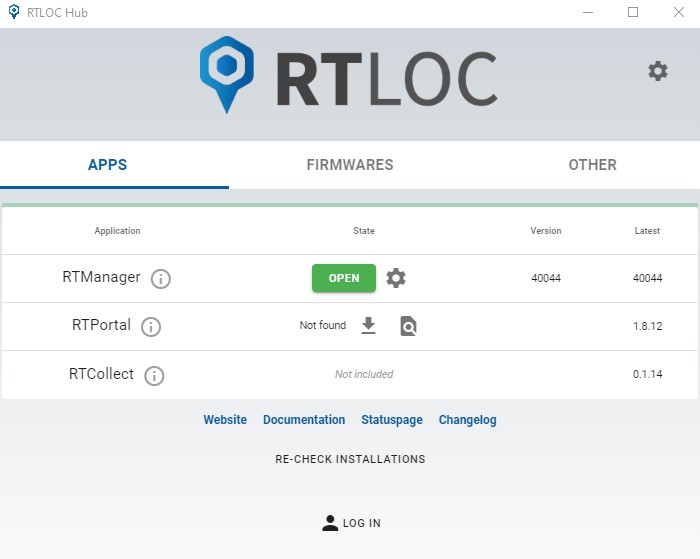This screenshot has height=559, width=700.
Task: Click RTCollect latest version 0.1.14
Action: click(x=647, y=374)
